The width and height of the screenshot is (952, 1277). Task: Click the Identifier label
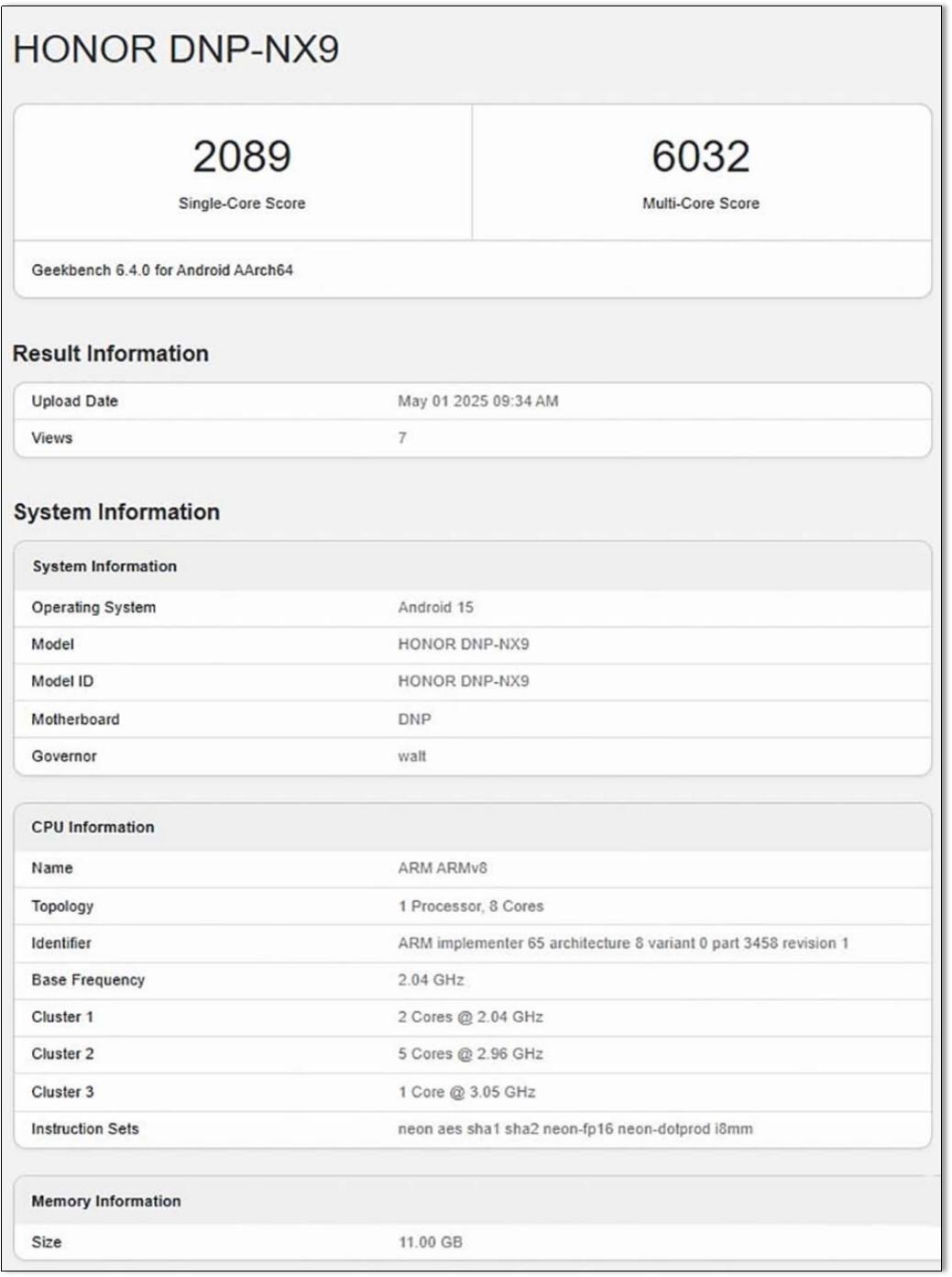point(61,943)
